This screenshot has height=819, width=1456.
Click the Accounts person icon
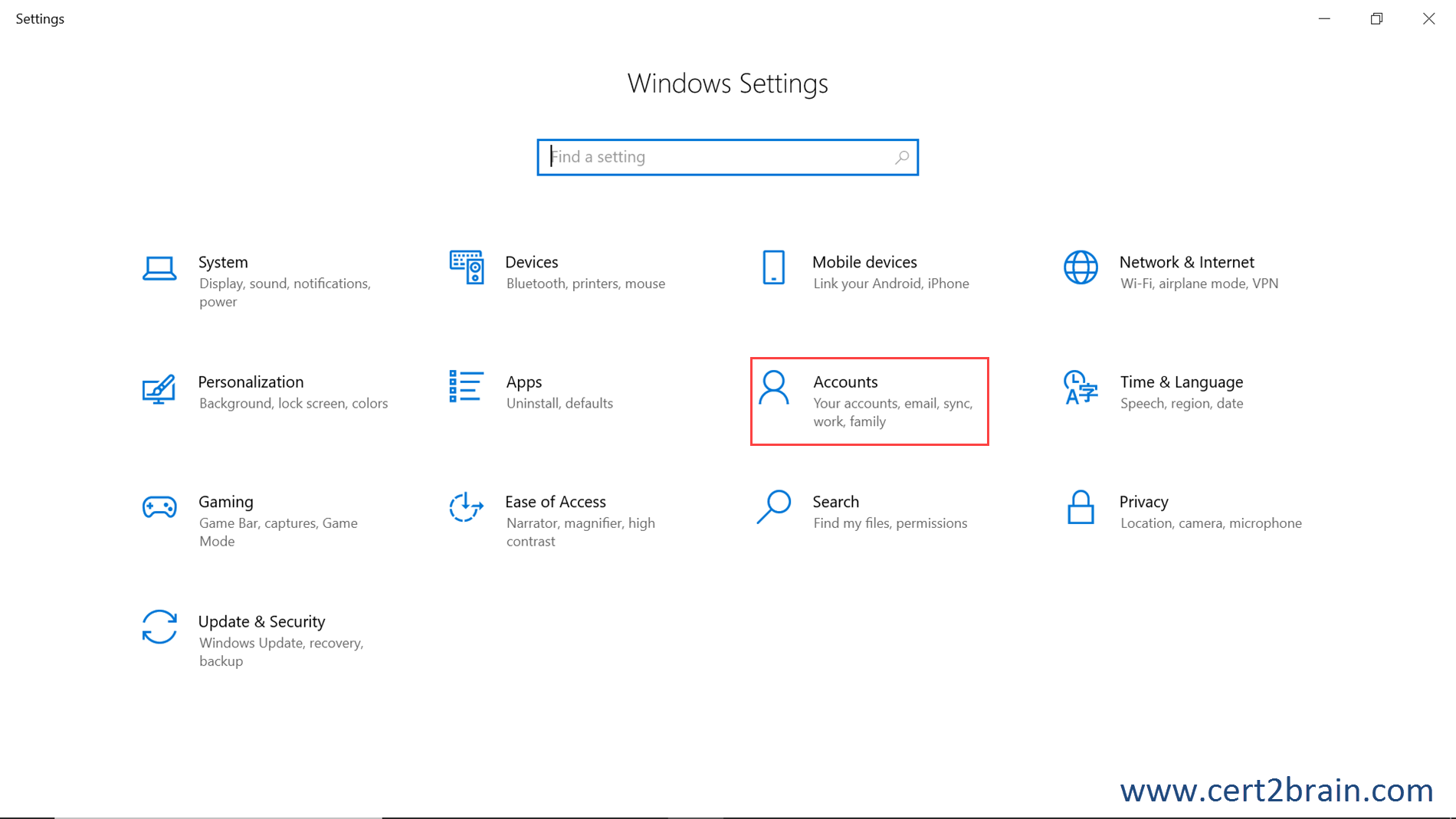point(774,388)
